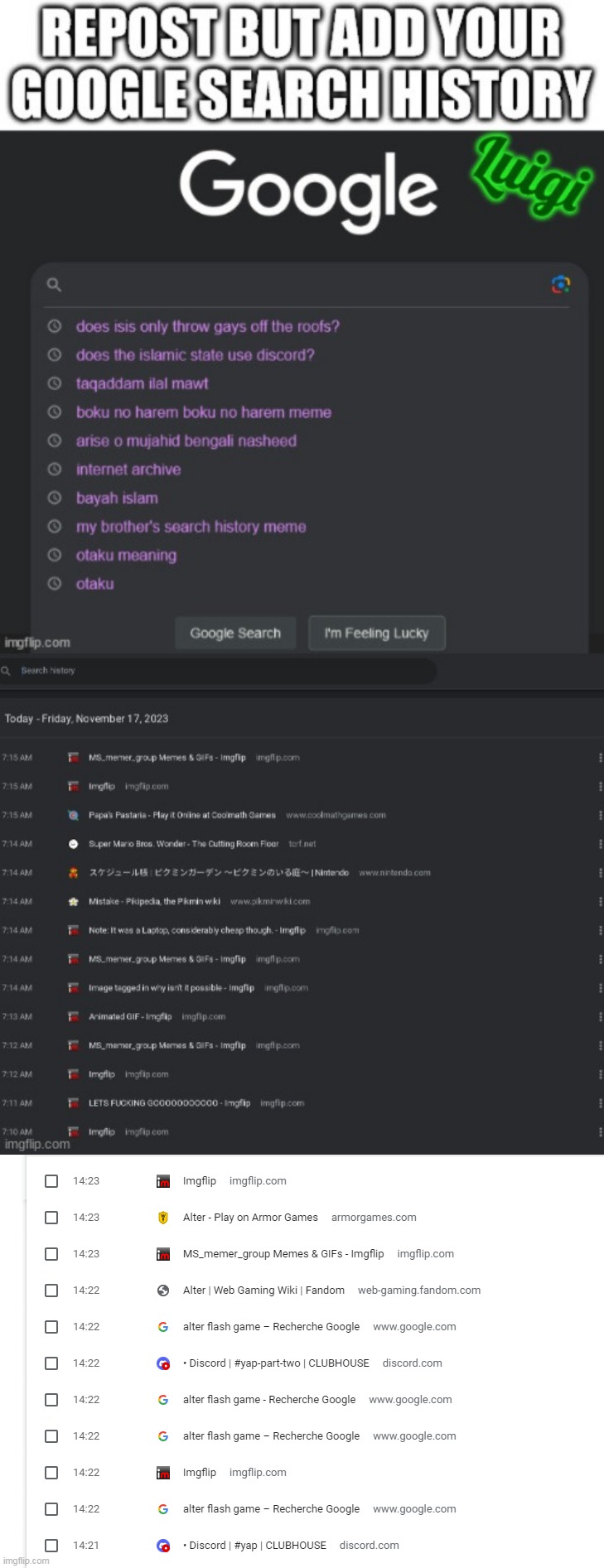Click the clock icon beside 'internet archive'
Screen dimensions: 604x1568
point(55,469)
